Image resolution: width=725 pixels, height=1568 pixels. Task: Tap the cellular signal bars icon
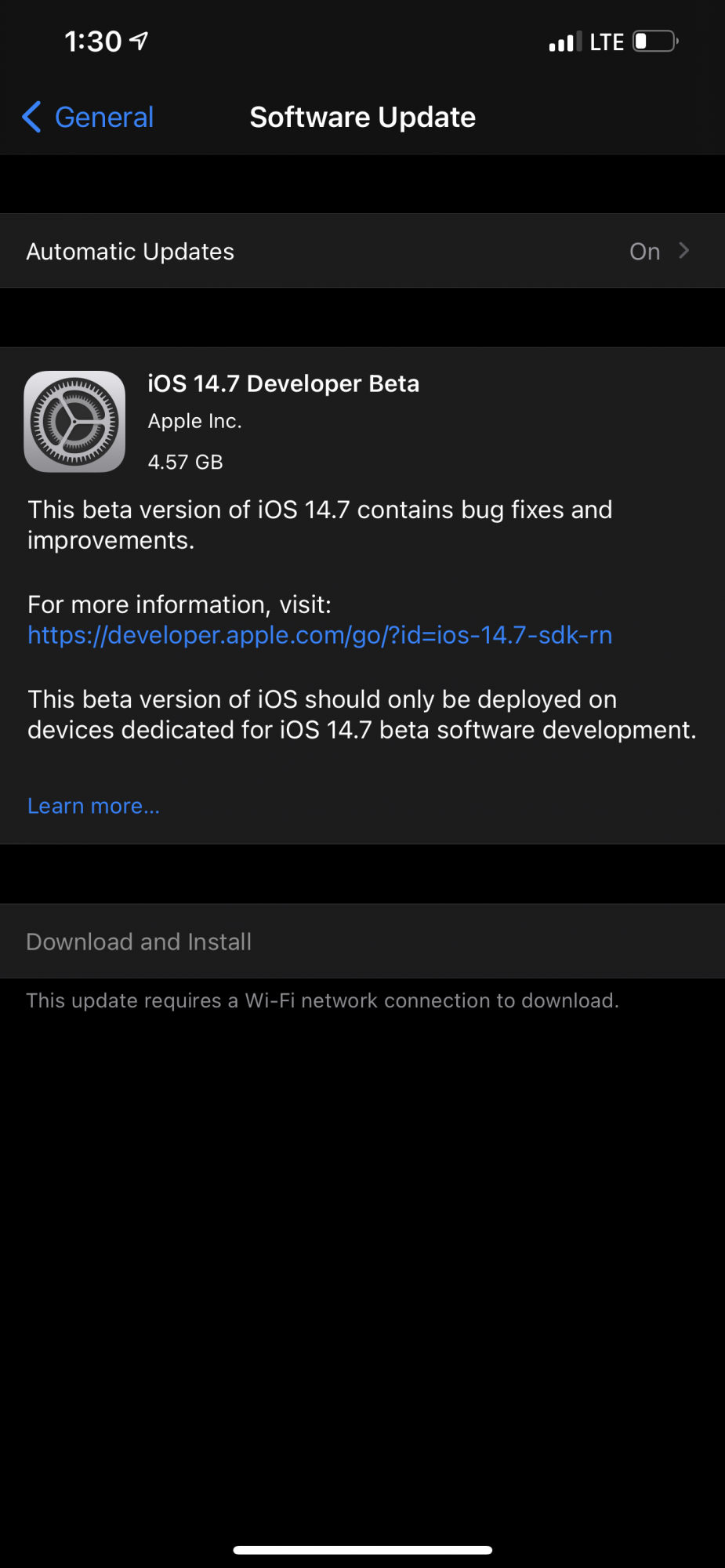click(565, 42)
